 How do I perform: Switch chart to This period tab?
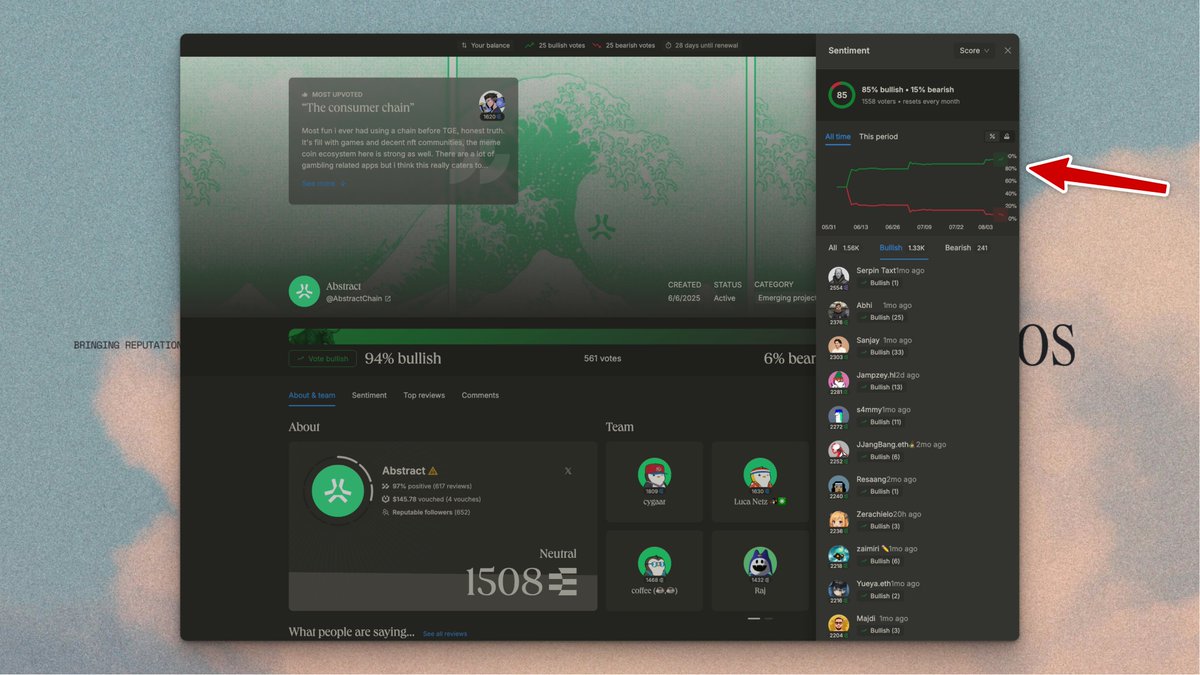point(878,137)
